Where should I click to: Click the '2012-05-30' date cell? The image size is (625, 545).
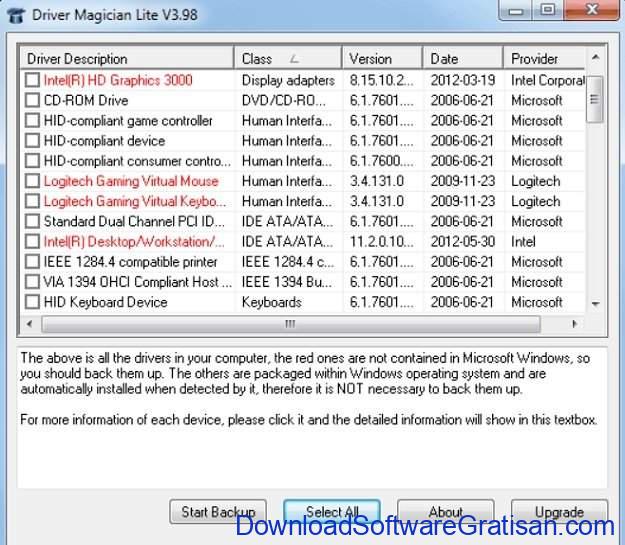[x=463, y=242]
